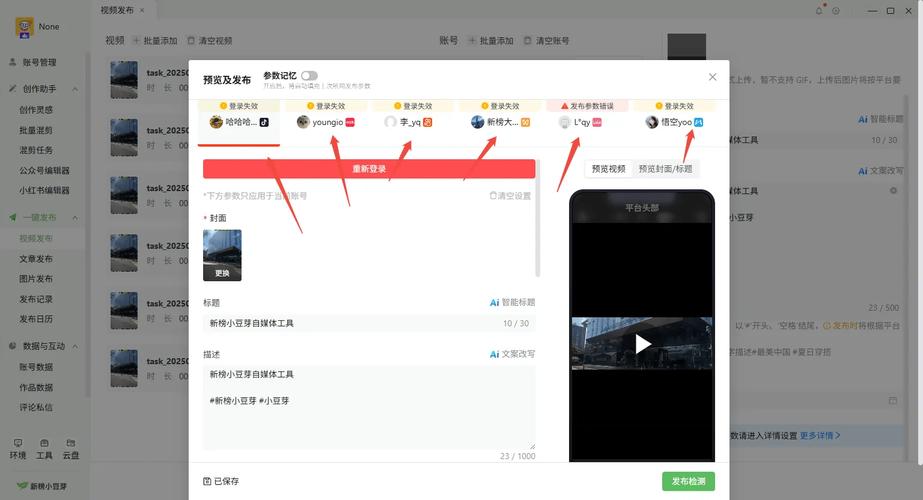Click the None user avatar

pos(24,28)
